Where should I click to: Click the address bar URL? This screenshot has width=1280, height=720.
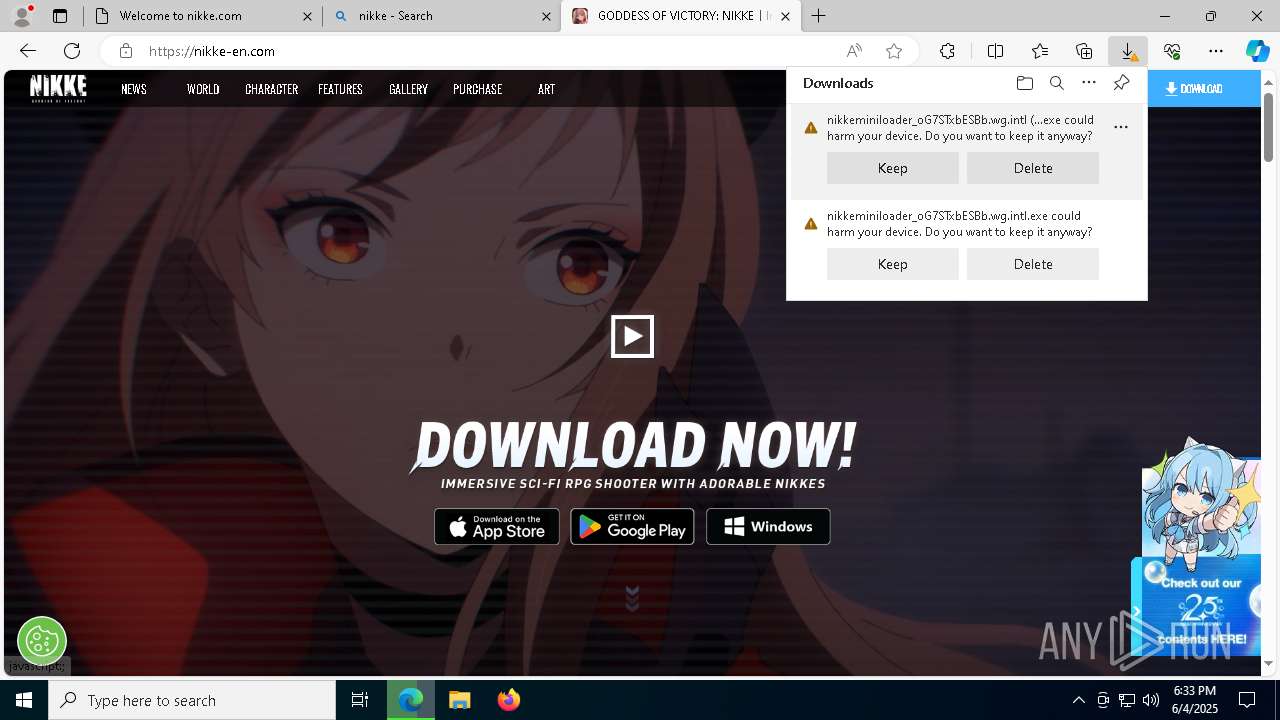[211, 51]
